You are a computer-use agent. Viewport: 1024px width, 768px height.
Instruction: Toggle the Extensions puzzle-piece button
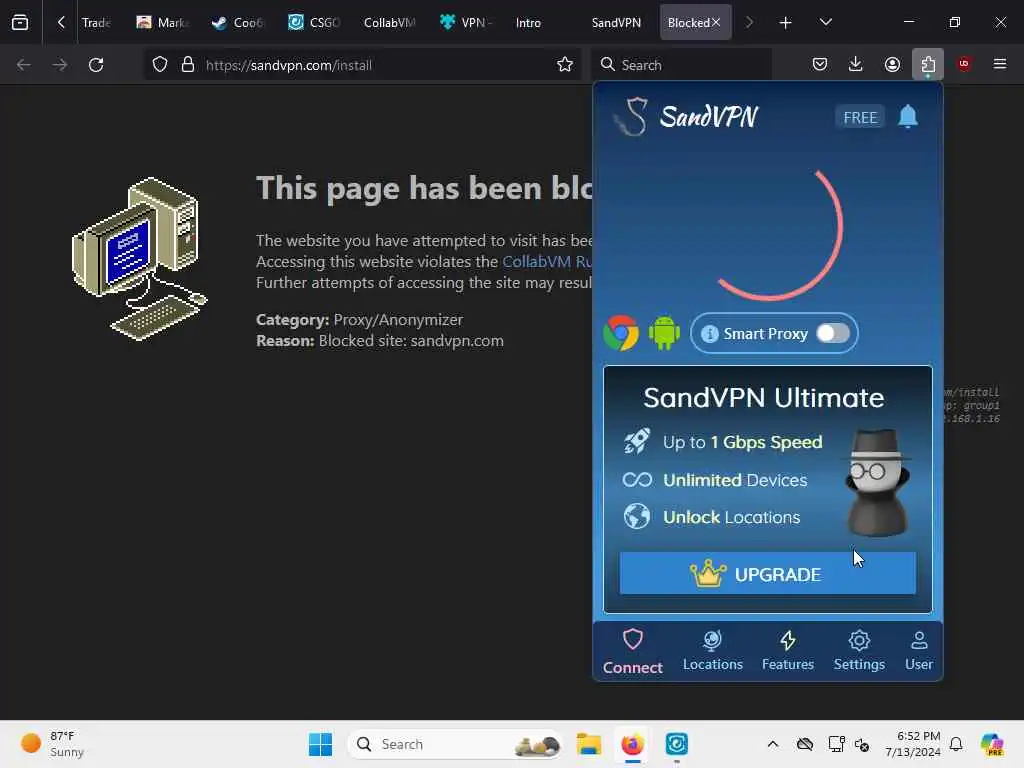coord(928,64)
